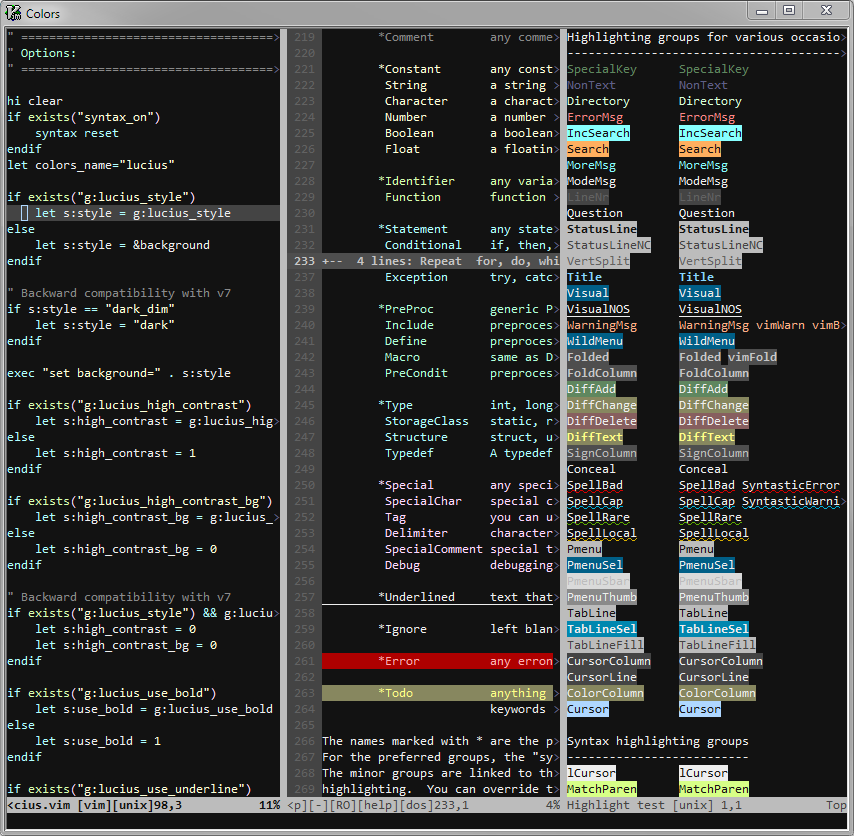The height and width of the screenshot is (836, 854).
Task: Click the *Comment group name in help
Action: pyautogui.click(x=406, y=37)
